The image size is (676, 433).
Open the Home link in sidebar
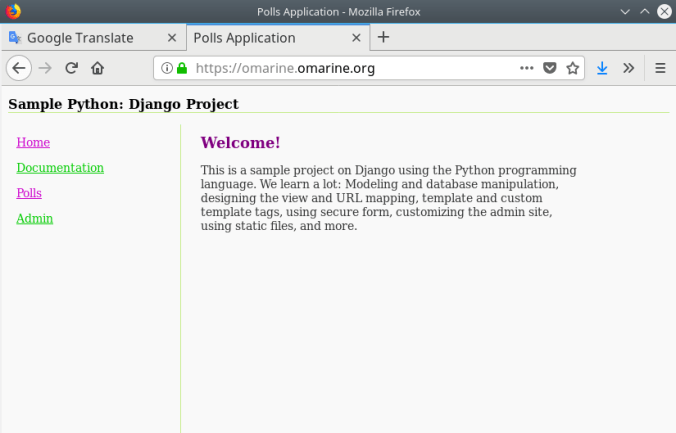(x=33, y=143)
